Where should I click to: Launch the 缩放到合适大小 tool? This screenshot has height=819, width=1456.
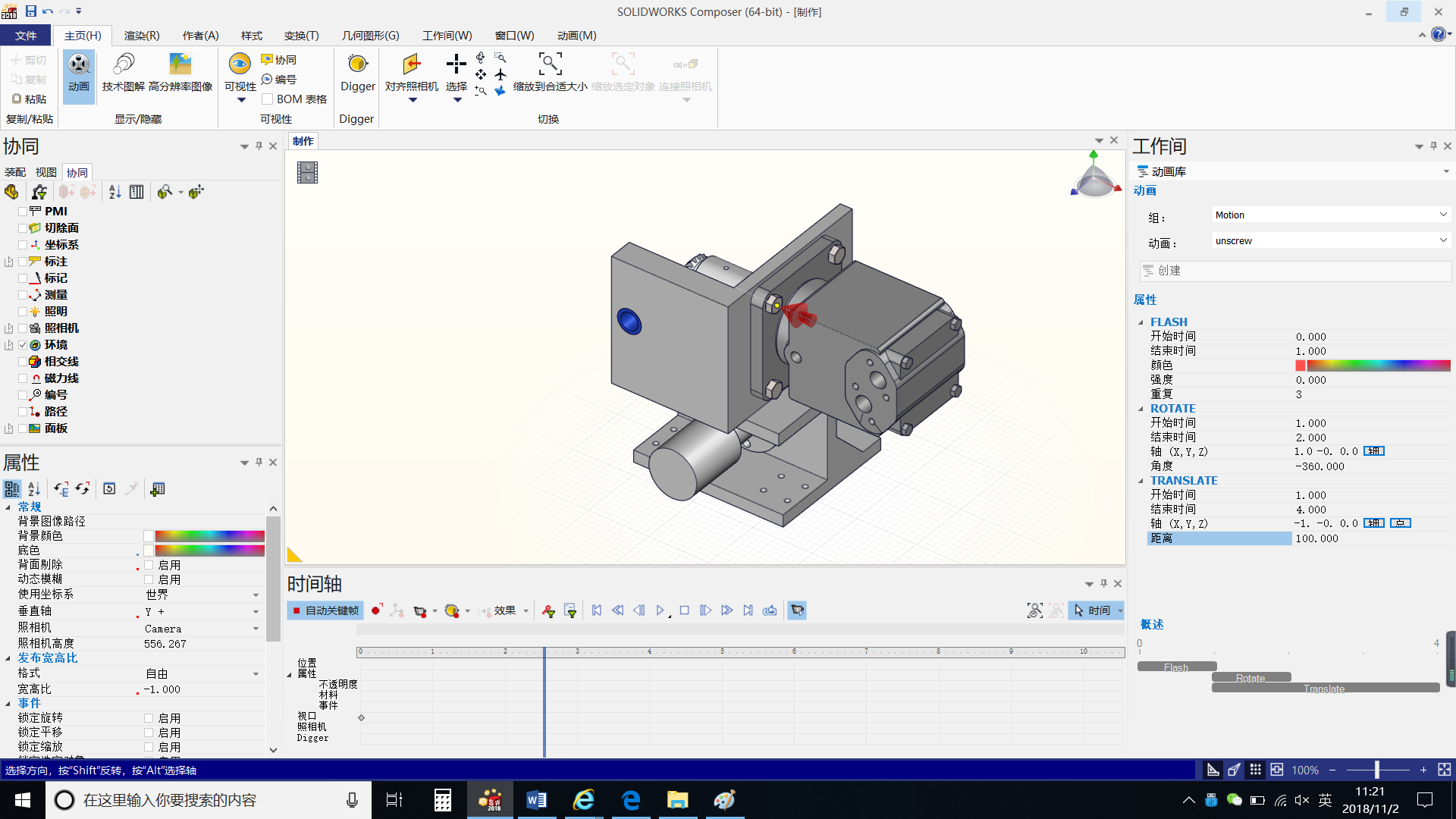[x=551, y=72]
